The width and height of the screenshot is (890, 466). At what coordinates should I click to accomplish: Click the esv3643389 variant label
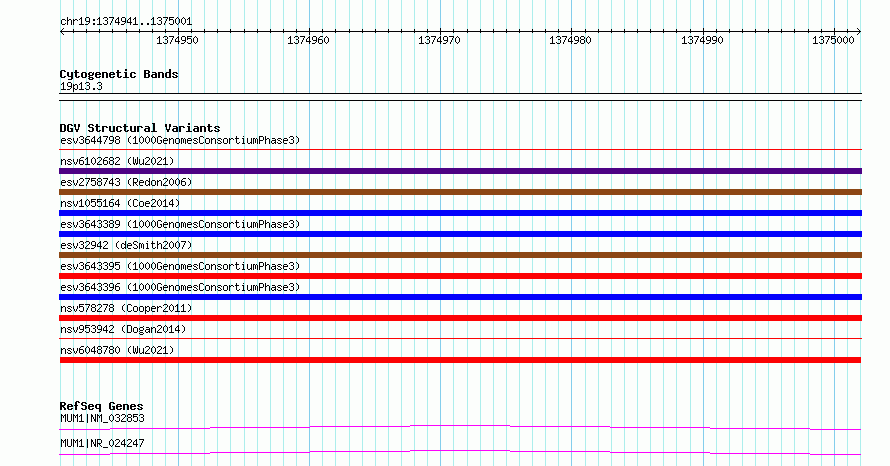180,224
